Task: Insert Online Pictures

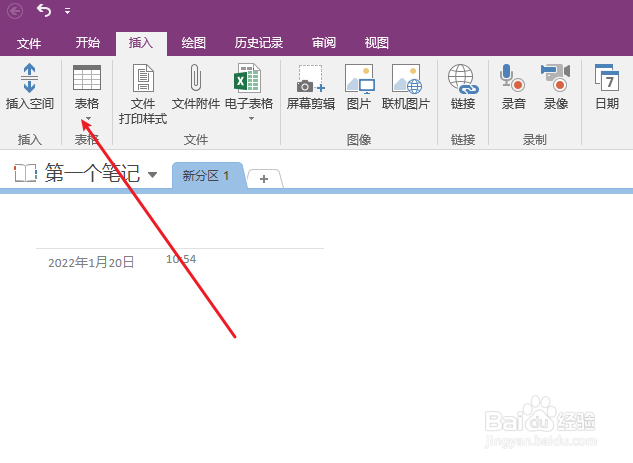Action: click(406, 87)
